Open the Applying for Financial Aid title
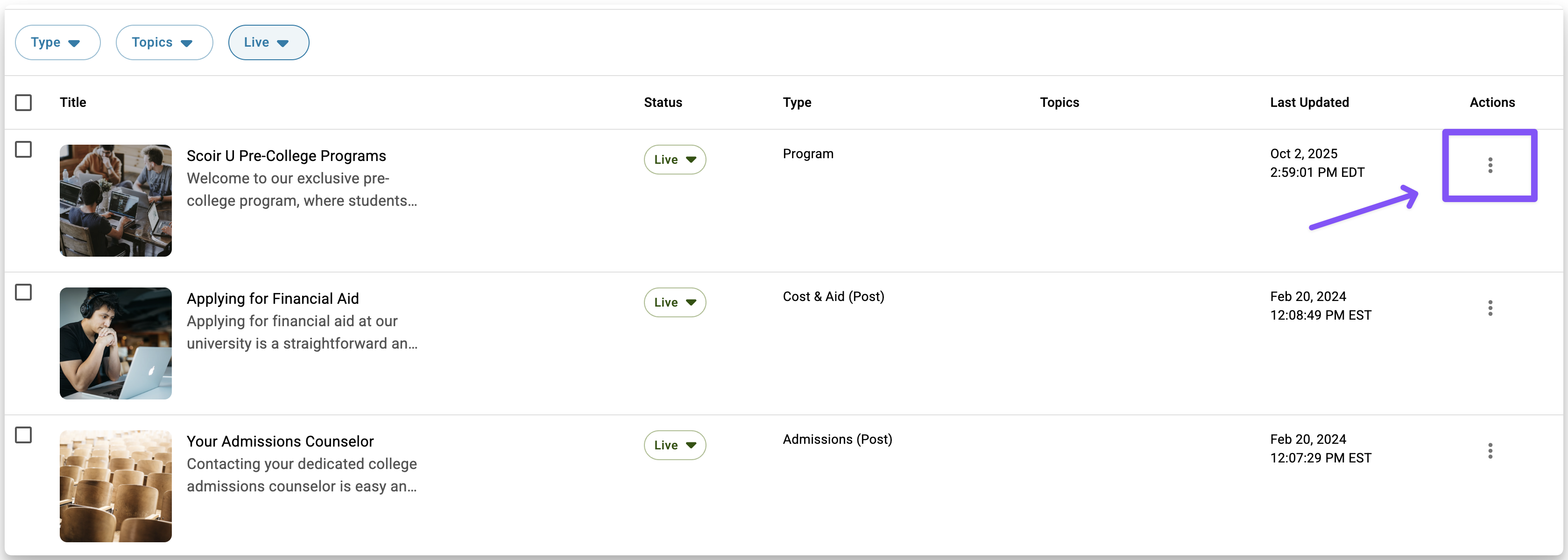This screenshot has height=560, width=1568. click(x=273, y=299)
